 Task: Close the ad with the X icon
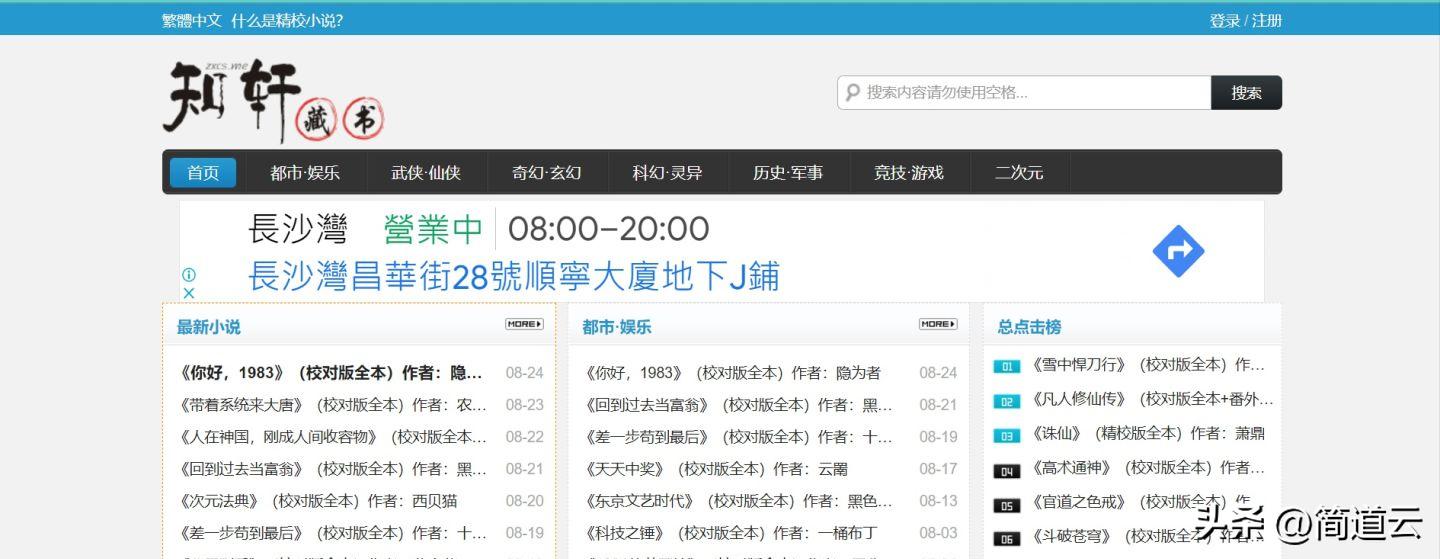(x=188, y=293)
